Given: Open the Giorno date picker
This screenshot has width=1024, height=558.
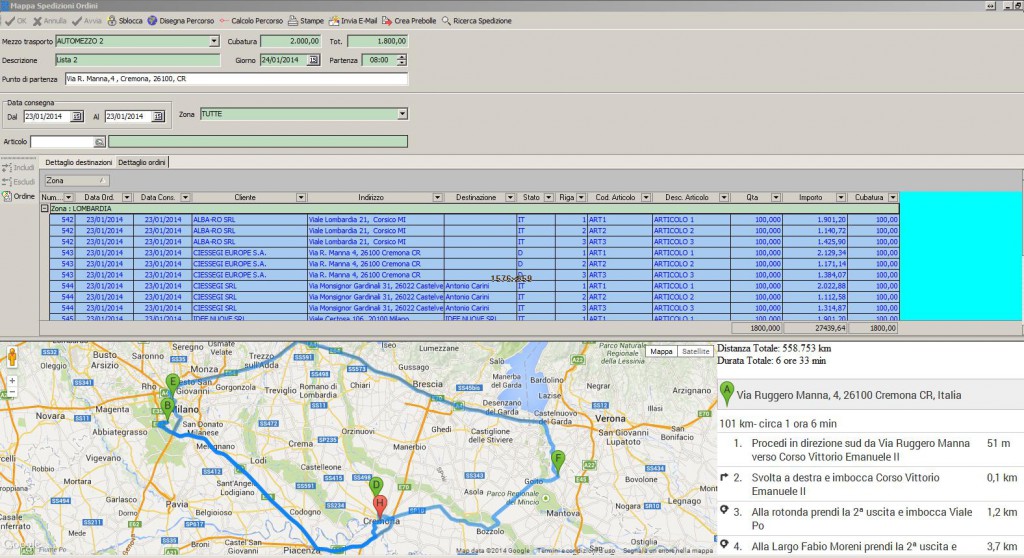Looking at the screenshot, I should 313,60.
